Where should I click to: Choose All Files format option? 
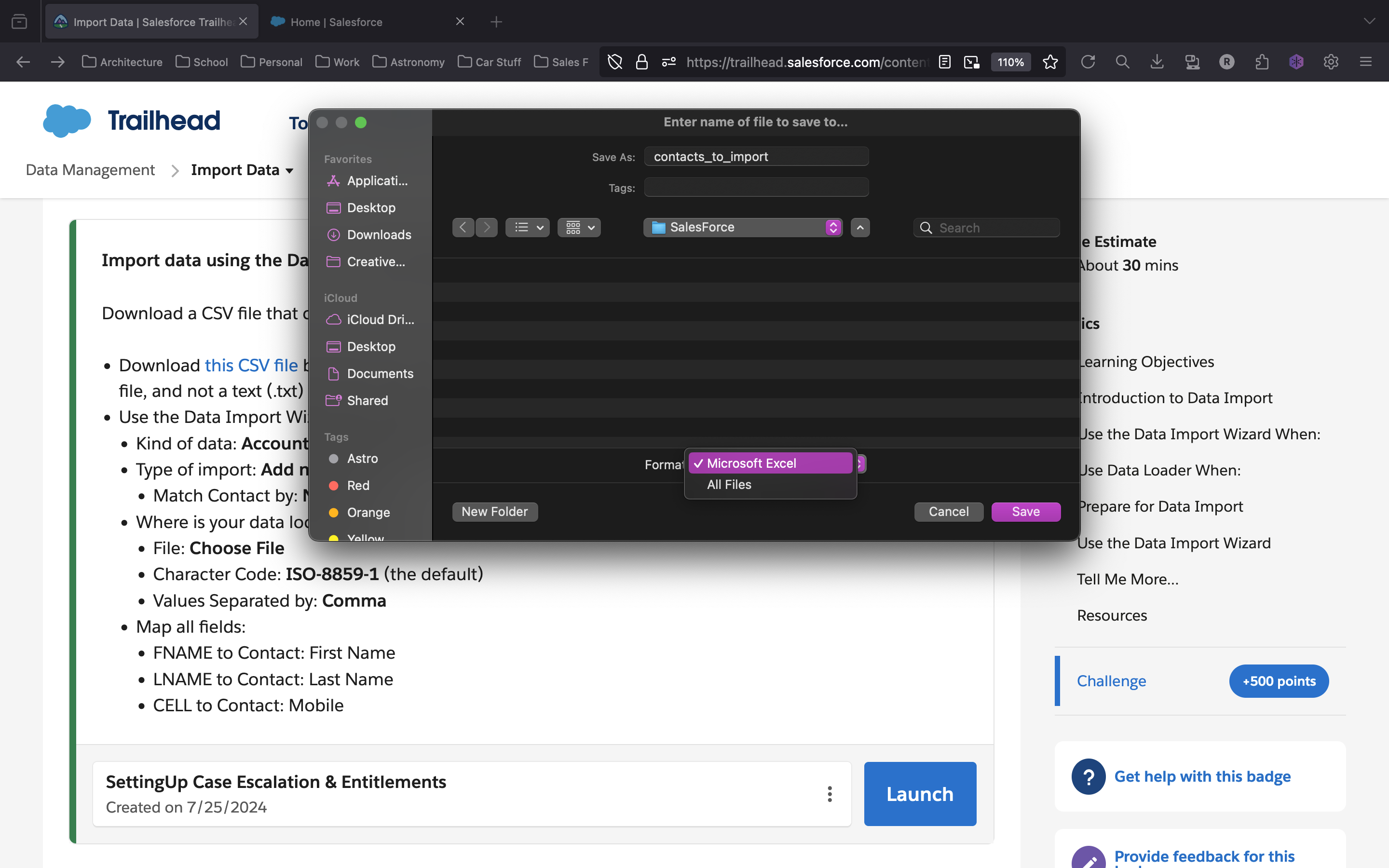pyautogui.click(x=729, y=485)
